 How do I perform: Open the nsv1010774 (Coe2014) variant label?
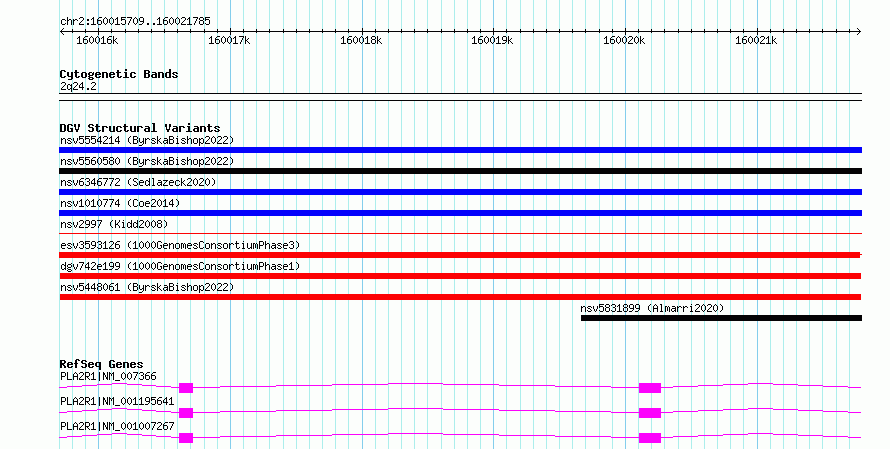[x=120, y=203]
